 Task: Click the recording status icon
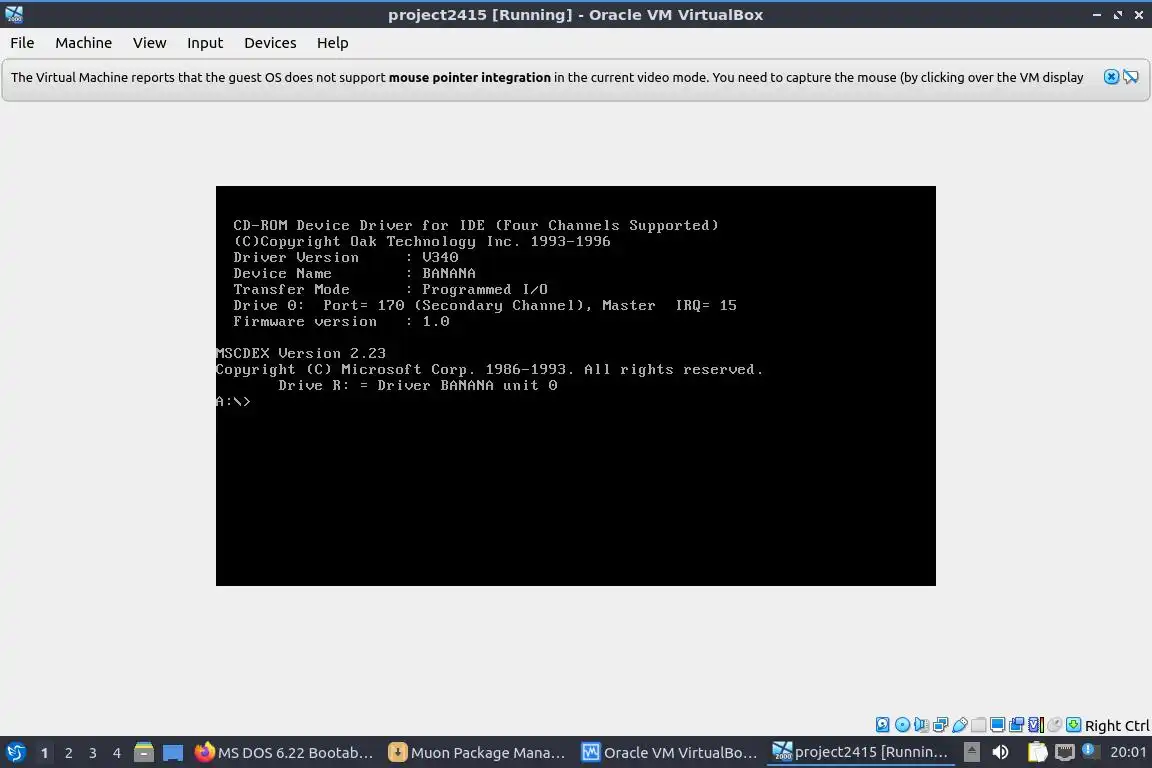1017,725
